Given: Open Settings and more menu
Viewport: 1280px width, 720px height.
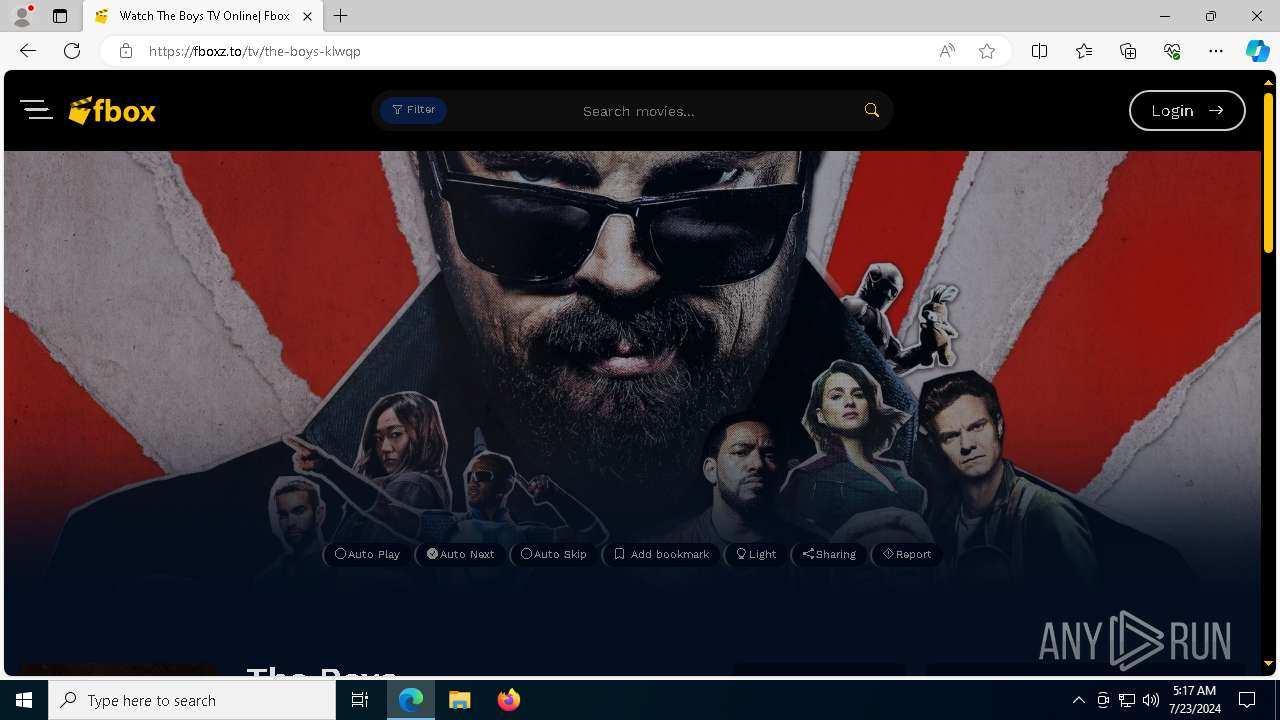Looking at the screenshot, I should coord(1216,51).
